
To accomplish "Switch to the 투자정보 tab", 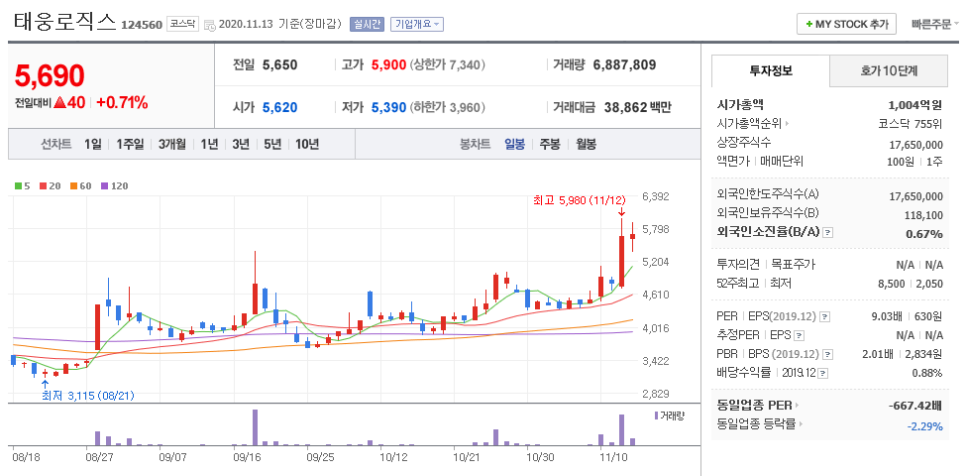I will (771, 70).
